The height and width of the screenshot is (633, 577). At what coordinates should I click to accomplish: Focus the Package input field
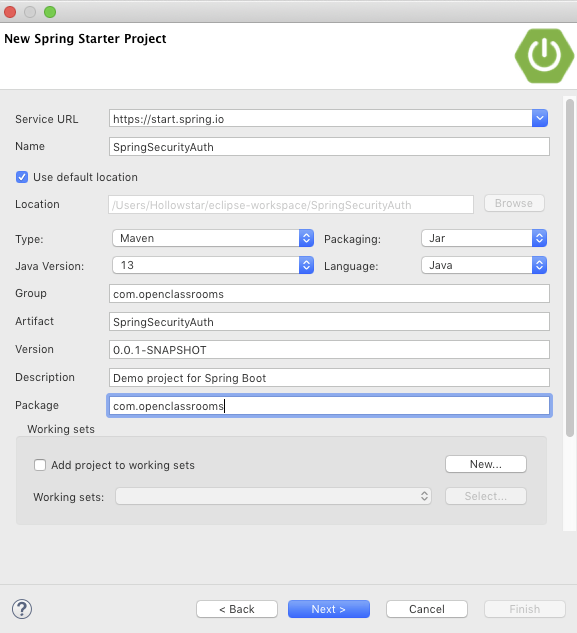tap(329, 406)
